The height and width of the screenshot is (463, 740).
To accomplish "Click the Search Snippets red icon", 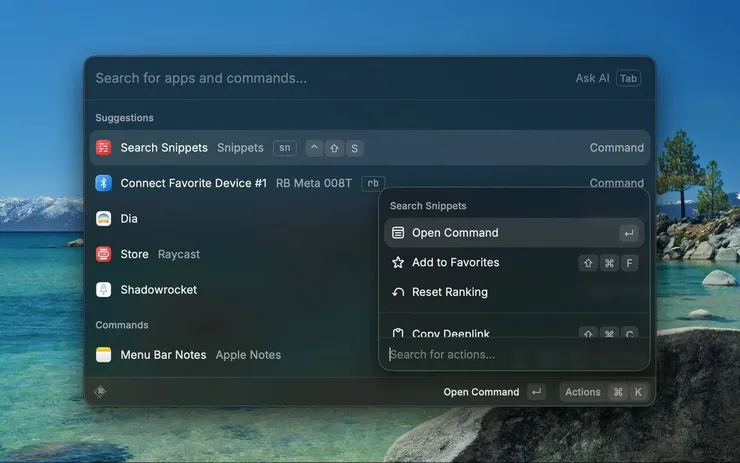I will tap(103, 148).
